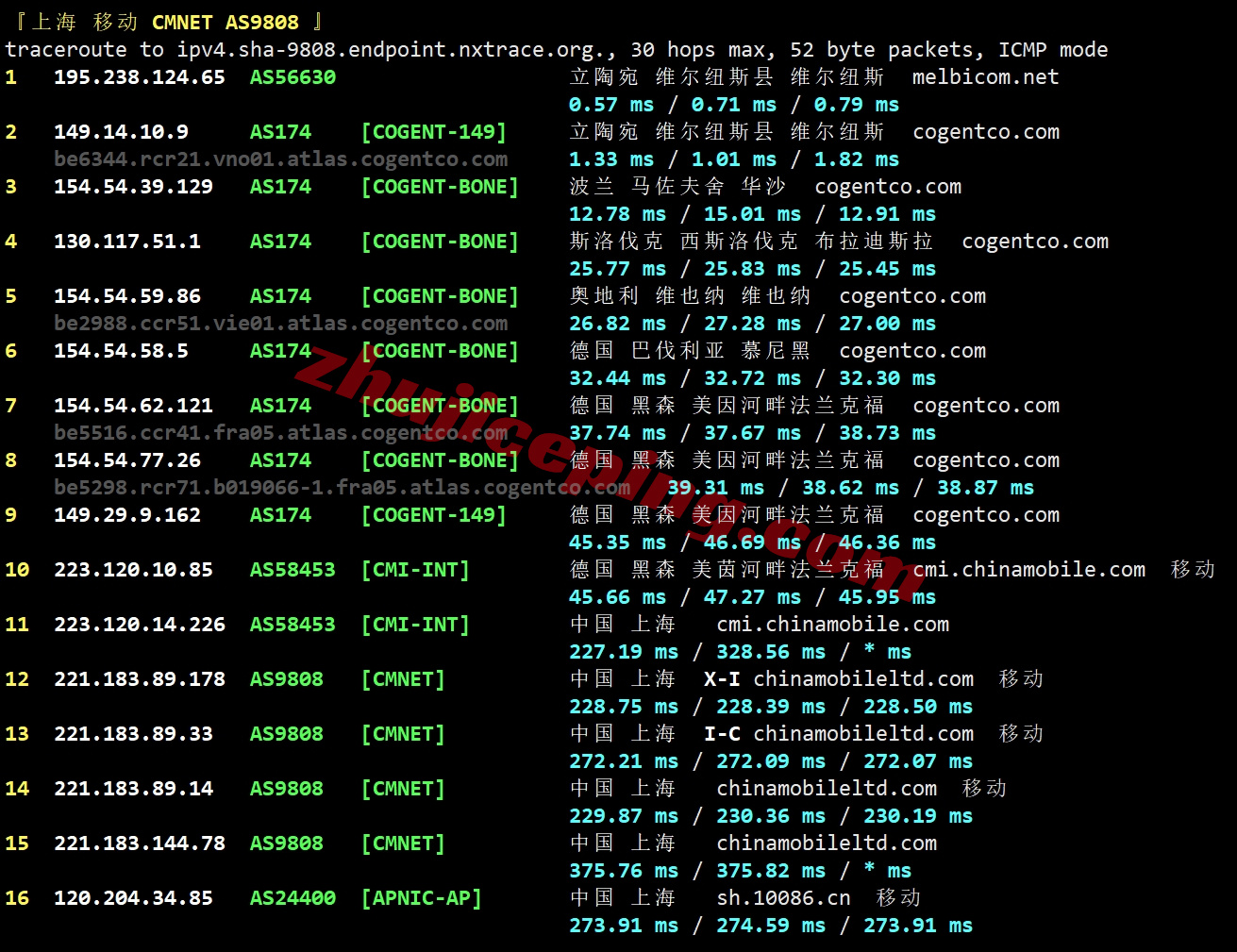Click the [COGENT-BONE] tag on hop 3
The image size is (1237, 952).
pos(440,187)
